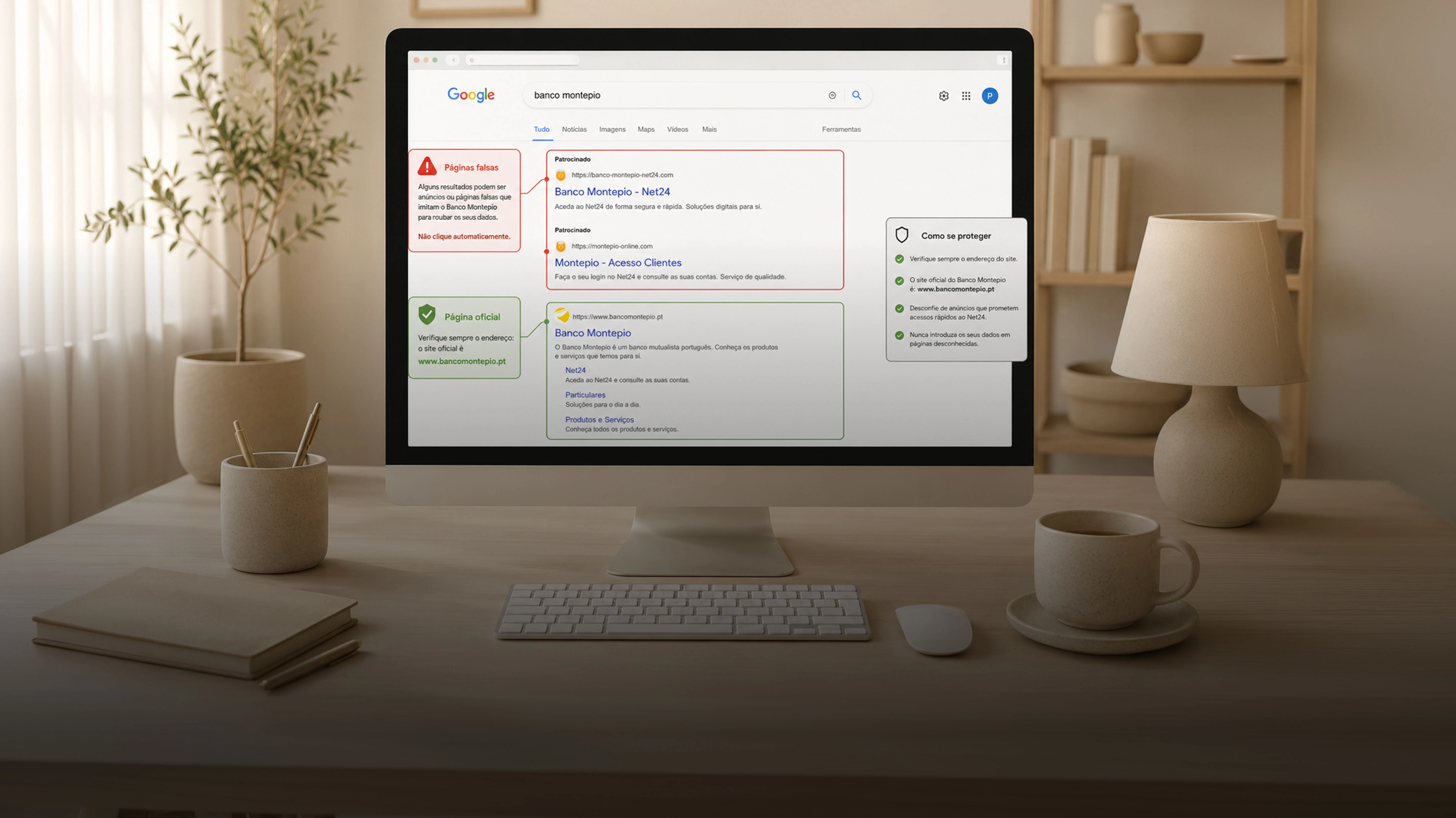Click the magnifier search icon in search box
The width and height of the screenshot is (1456, 818).
[857, 95]
